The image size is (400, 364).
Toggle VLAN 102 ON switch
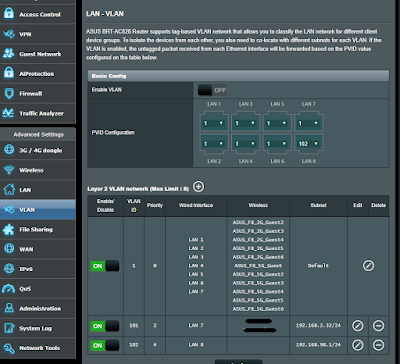tap(105, 345)
